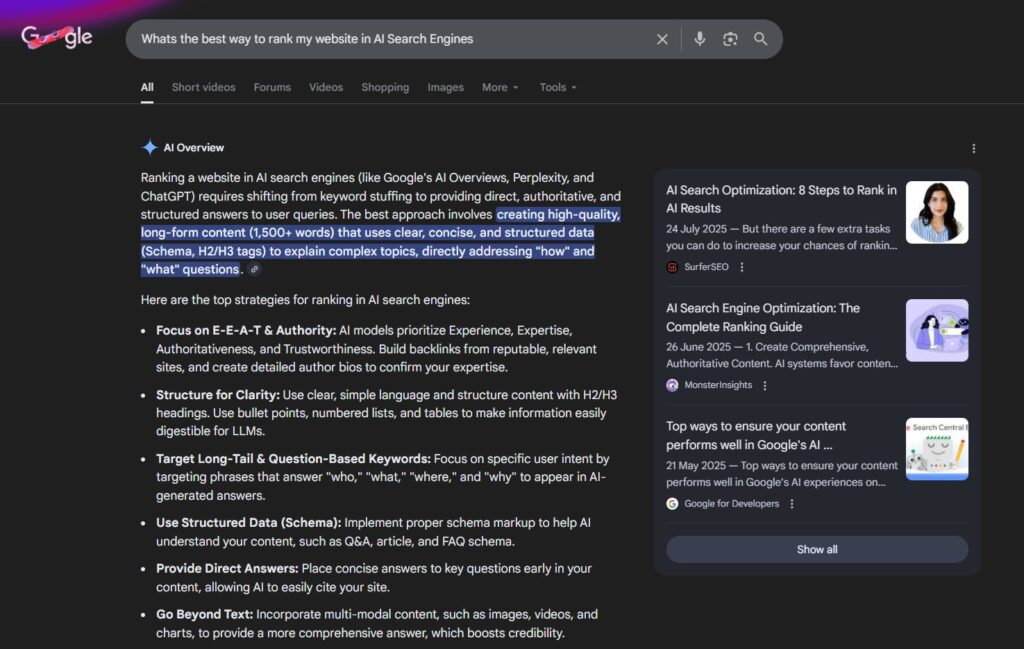
Task: Open Google Lens camera search
Action: pos(730,38)
